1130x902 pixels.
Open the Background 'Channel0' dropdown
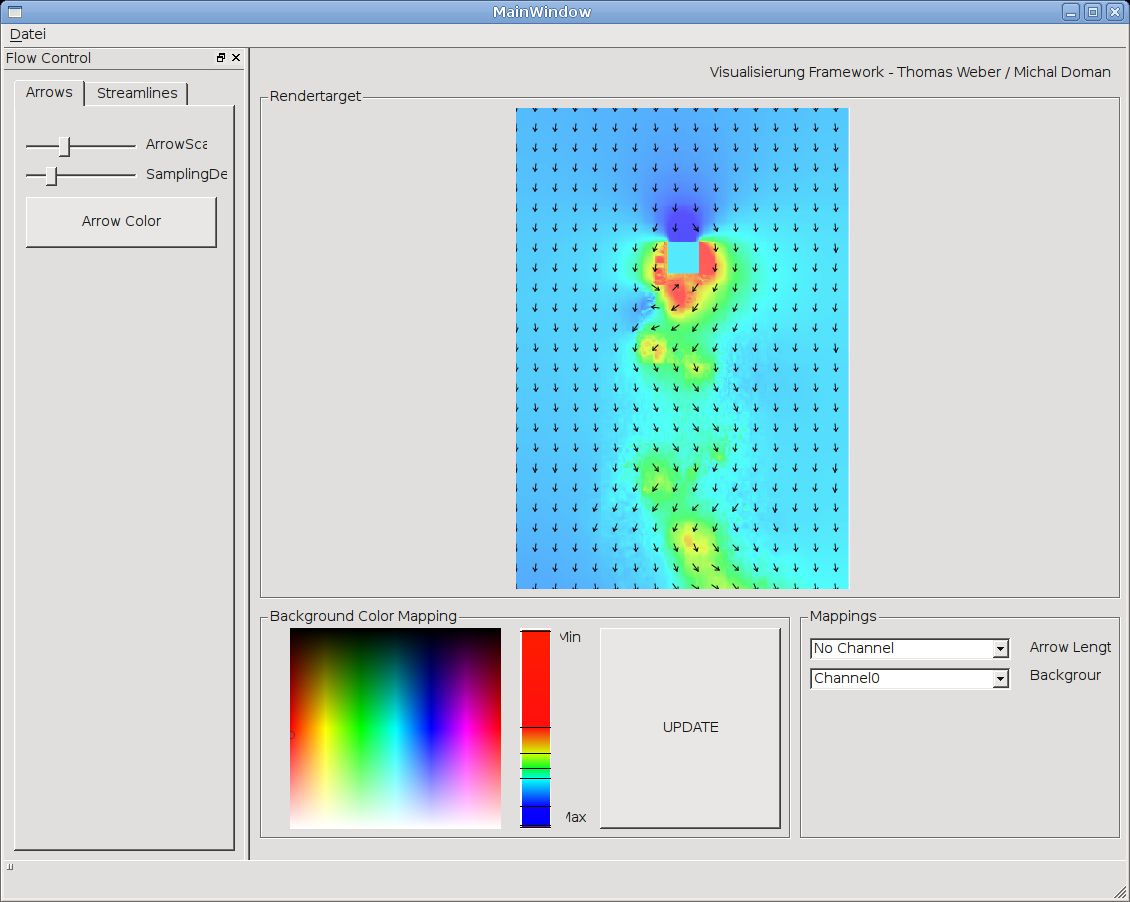1000,679
